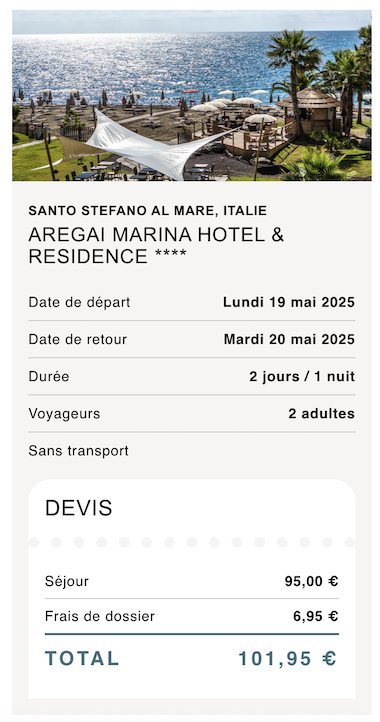Select the Date de retour row
This screenshot has width=380, height=722.
coord(192,340)
